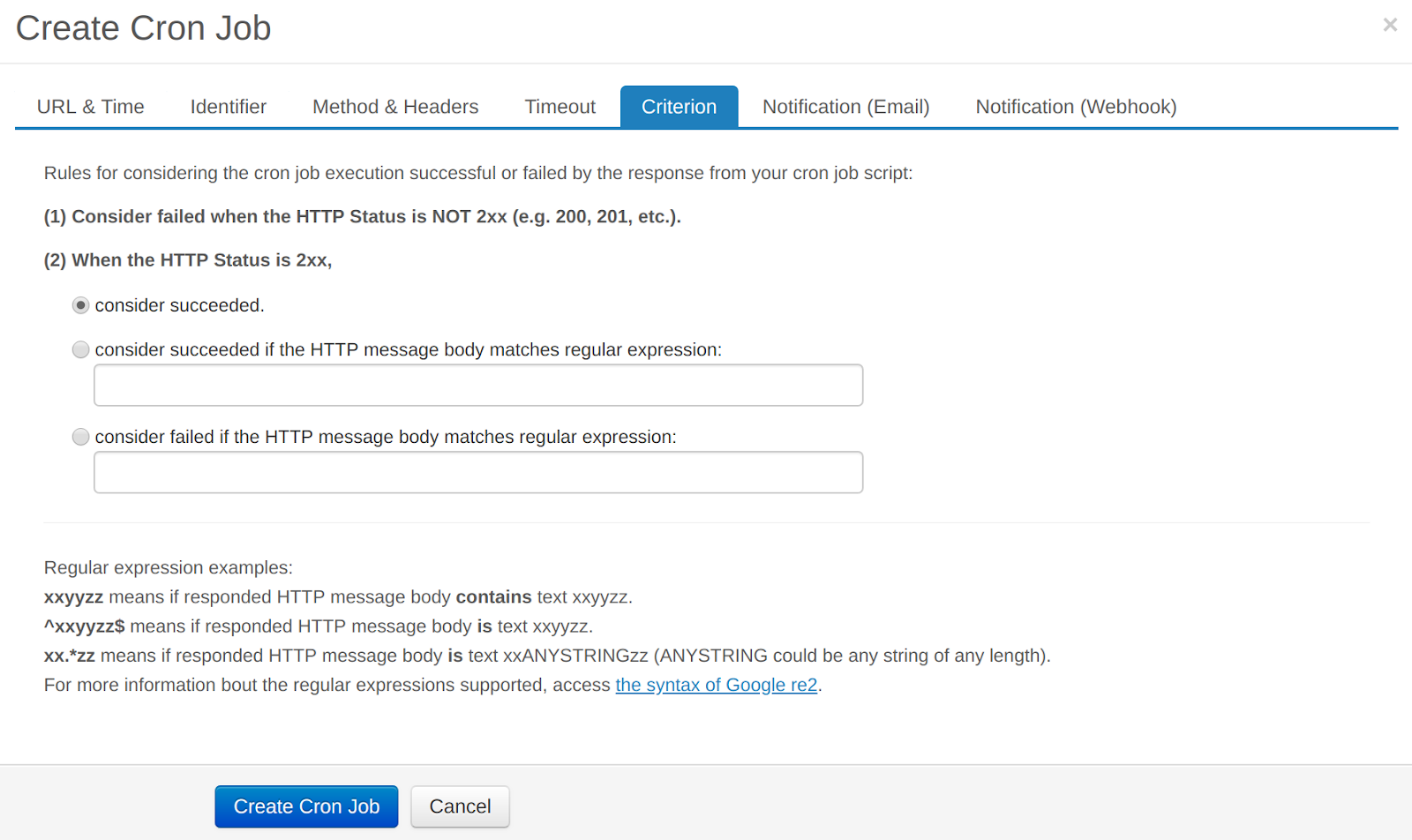Viewport: 1412px width, 840px height.
Task: Click the active Criterion tab
Action: click(x=679, y=107)
